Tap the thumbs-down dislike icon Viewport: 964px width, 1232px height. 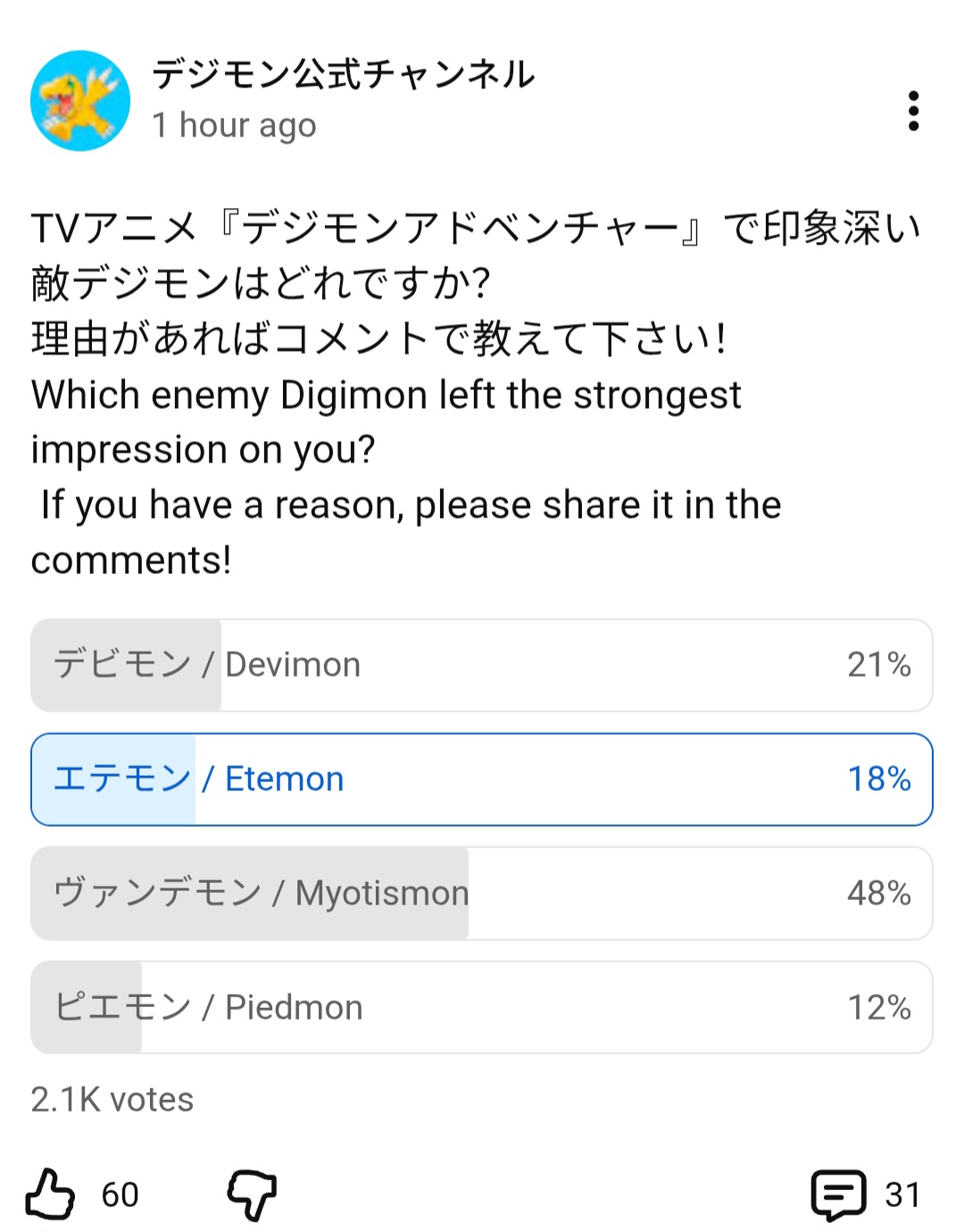[252, 1194]
